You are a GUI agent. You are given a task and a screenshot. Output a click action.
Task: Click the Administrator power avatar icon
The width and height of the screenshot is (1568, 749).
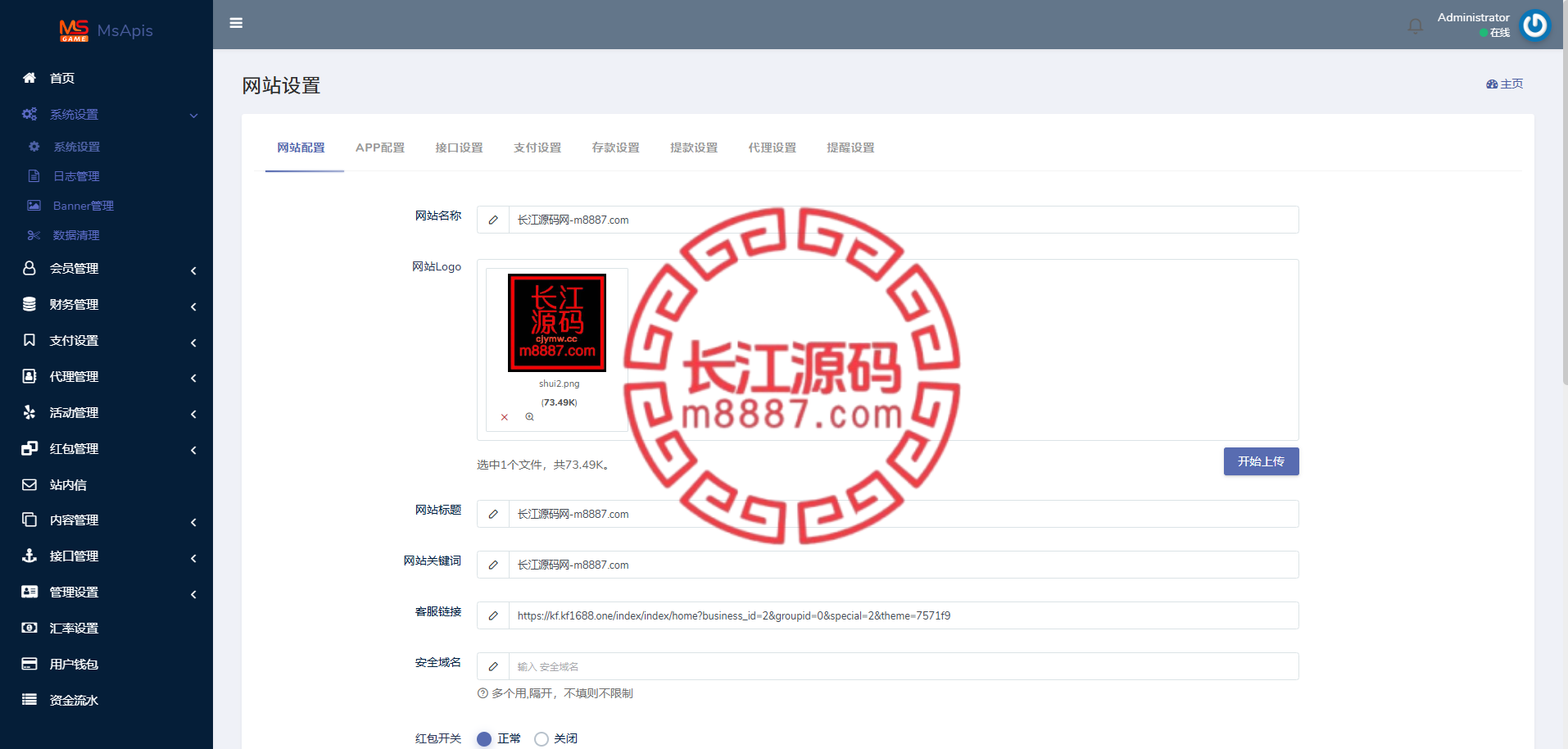[1534, 25]
